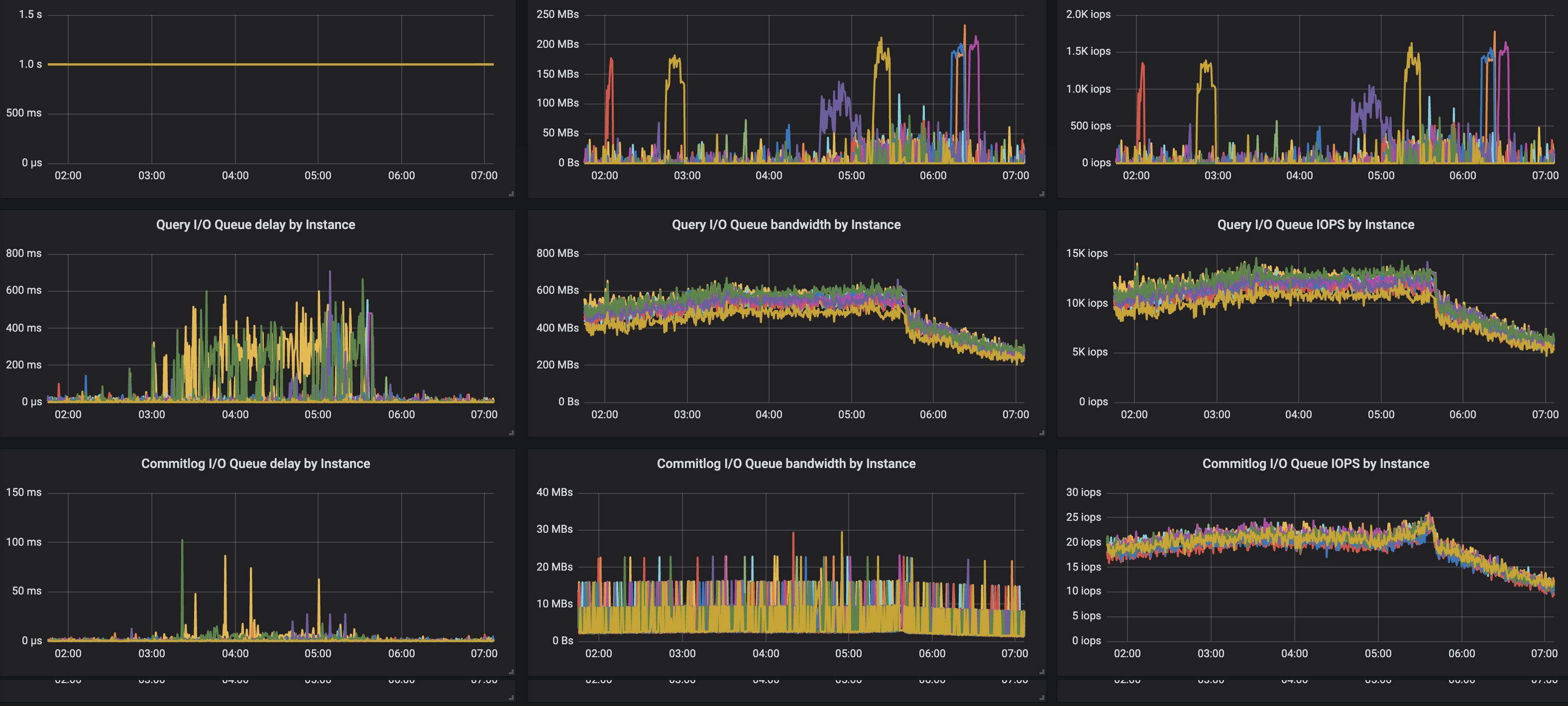
Task: Click resize handle of Query I/O Queue IOPS panel
Action: point(1566,432)
